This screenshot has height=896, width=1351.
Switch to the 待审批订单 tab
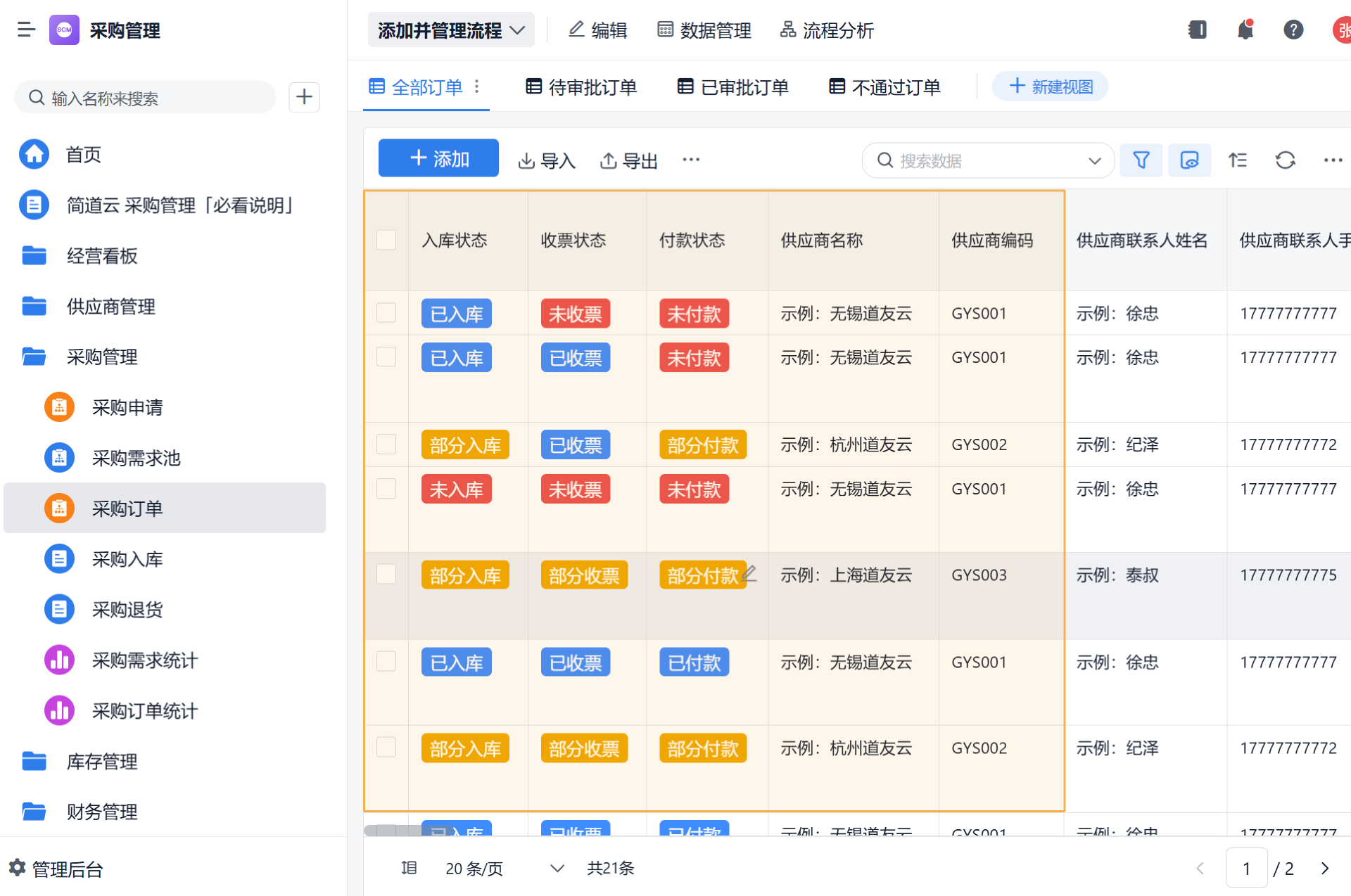pyautogui.click(x=581, y=87)
